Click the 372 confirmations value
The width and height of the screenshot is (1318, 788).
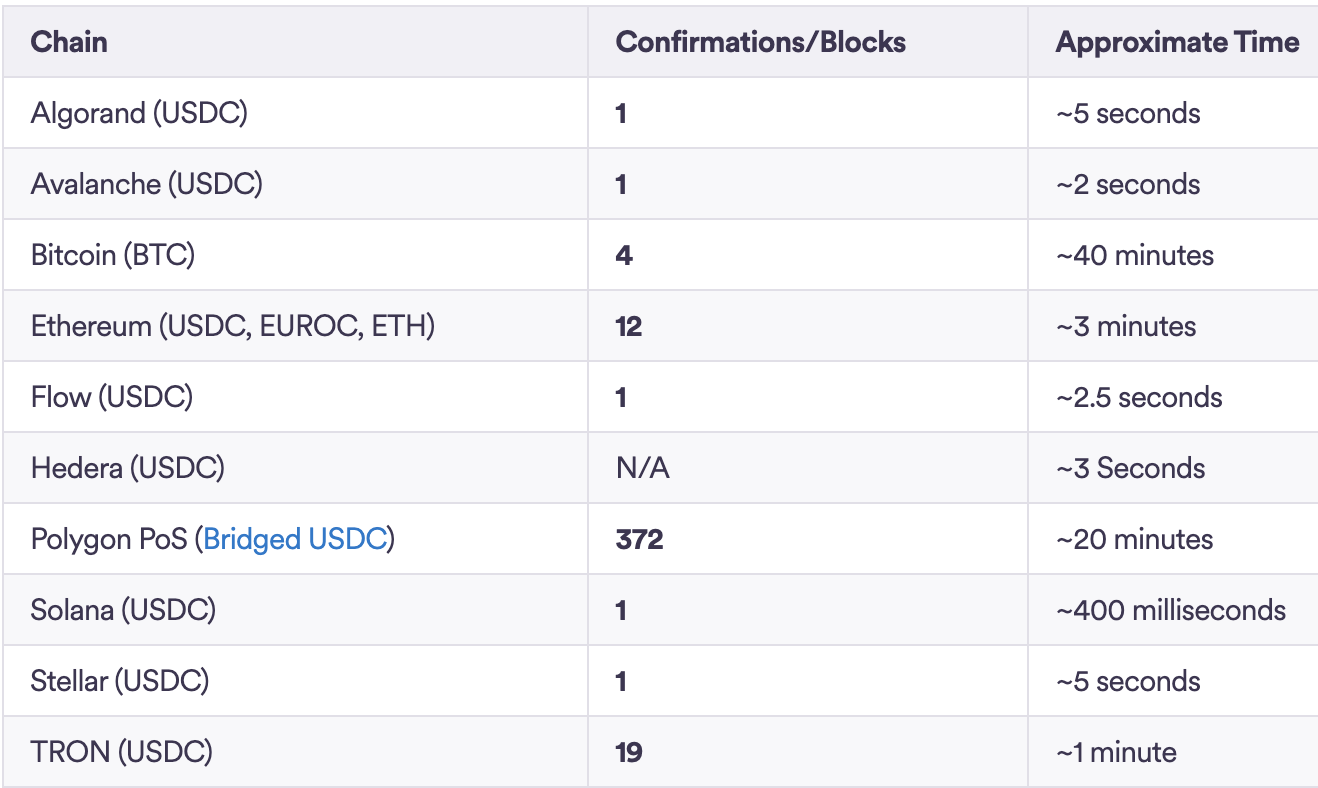(x=639, y=540)
